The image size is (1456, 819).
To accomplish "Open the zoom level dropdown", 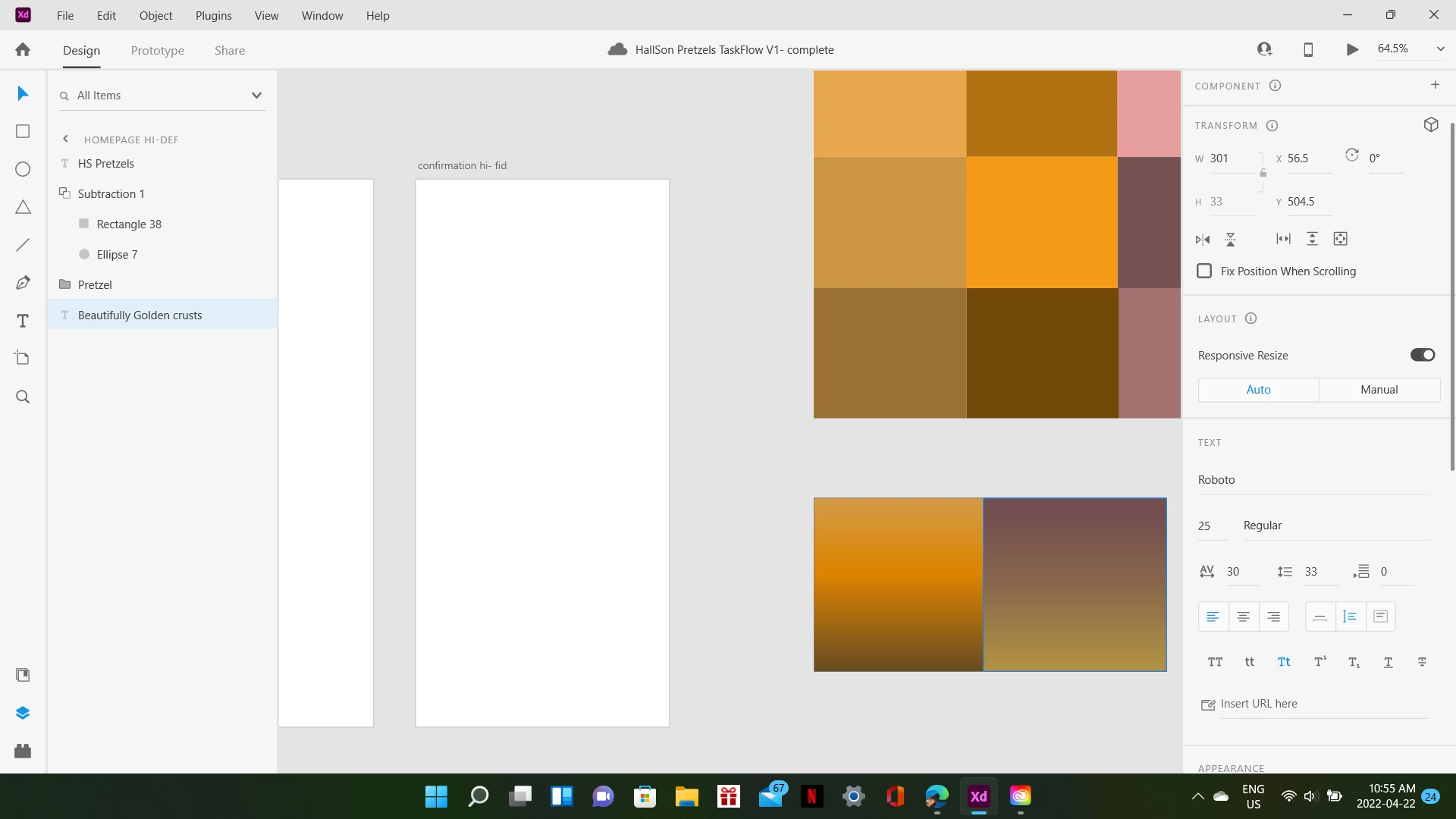I will [1440, 49].
